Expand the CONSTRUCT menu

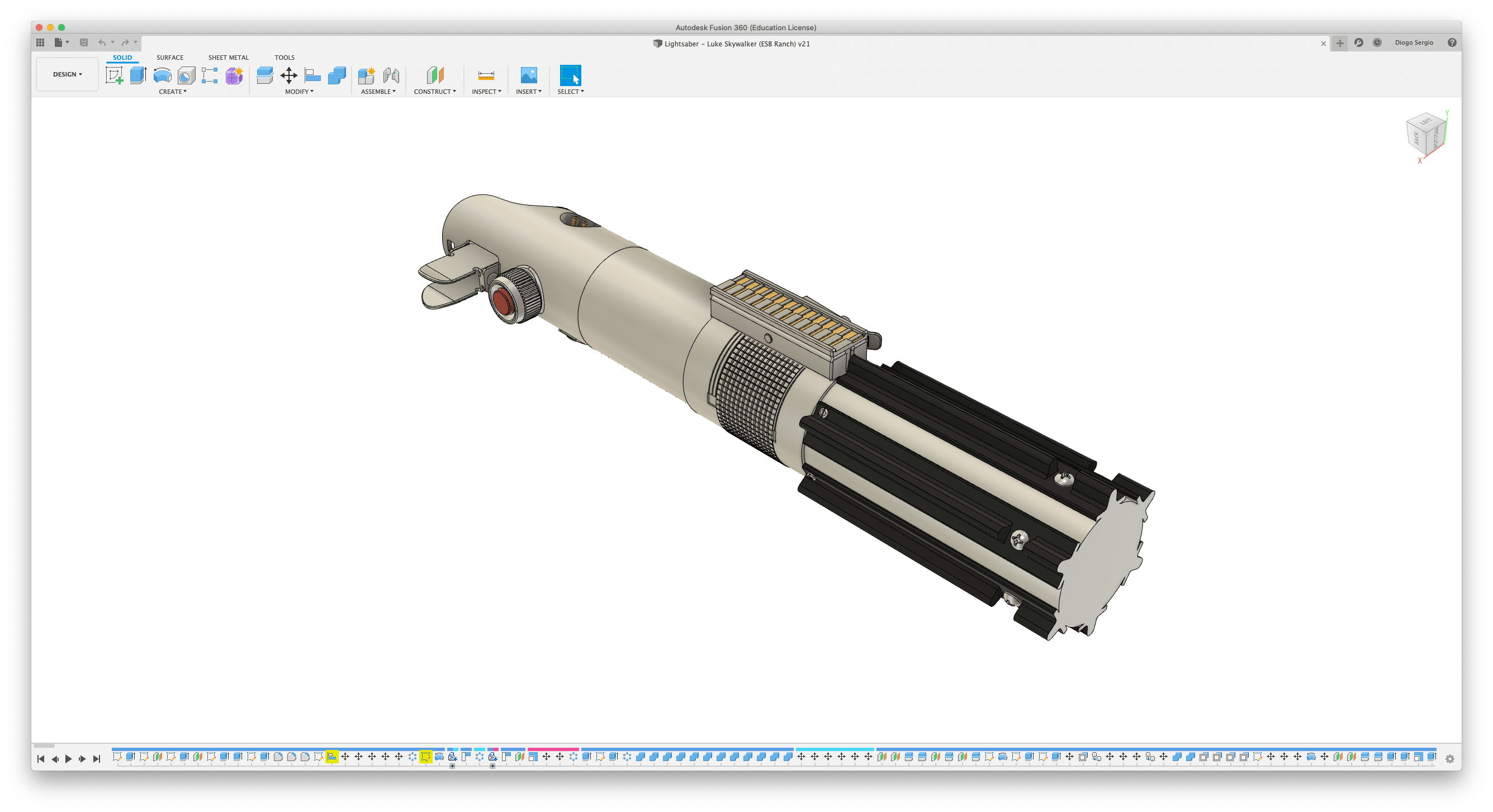435,92
